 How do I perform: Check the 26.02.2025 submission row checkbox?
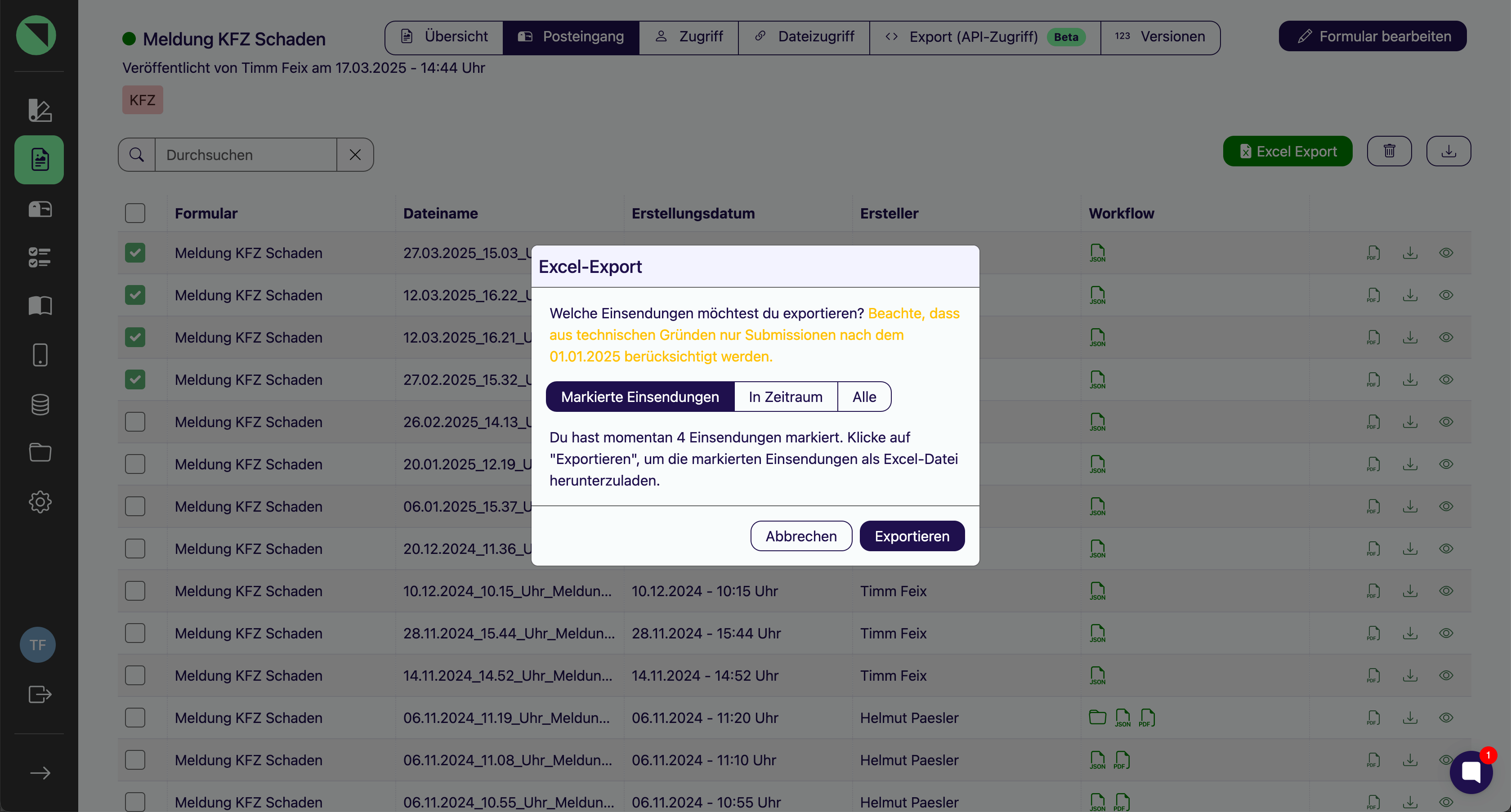pos(135,422)
